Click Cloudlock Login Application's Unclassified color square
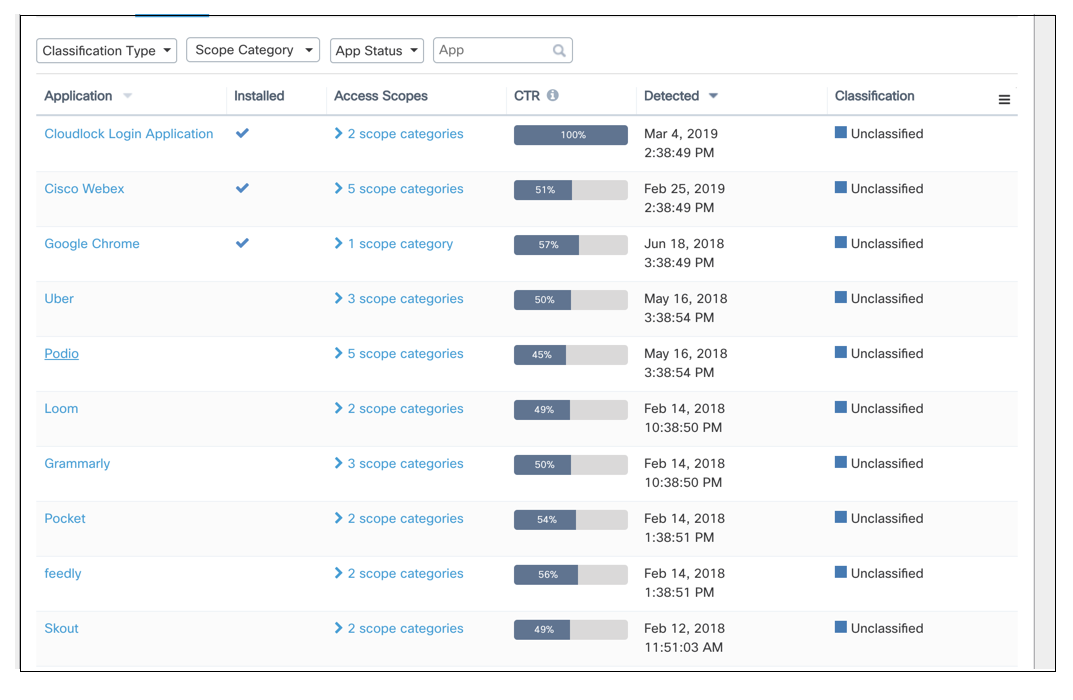Image resolution: width=1073 pixels, height=700 pixels. (x=841, y=132)
